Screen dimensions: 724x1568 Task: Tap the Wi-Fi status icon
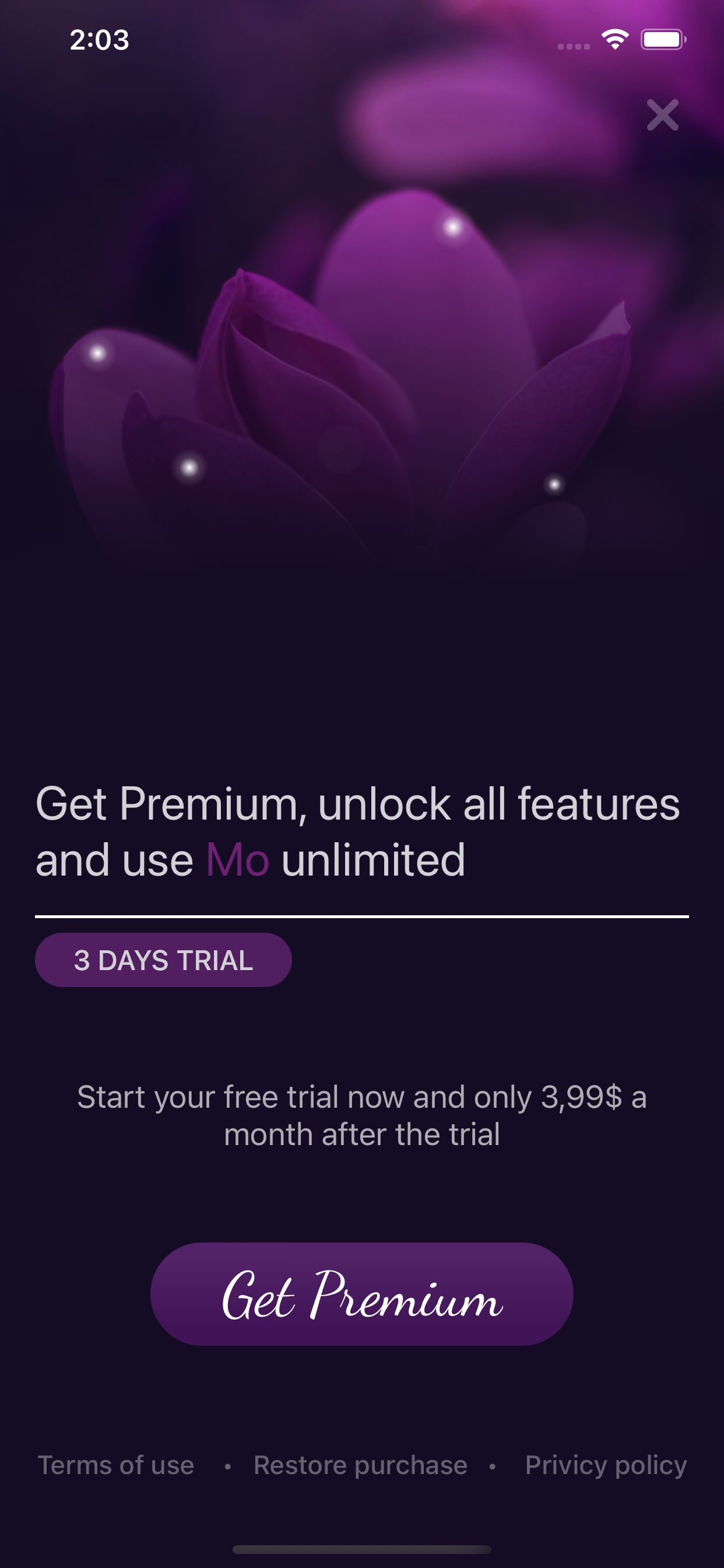614,40
